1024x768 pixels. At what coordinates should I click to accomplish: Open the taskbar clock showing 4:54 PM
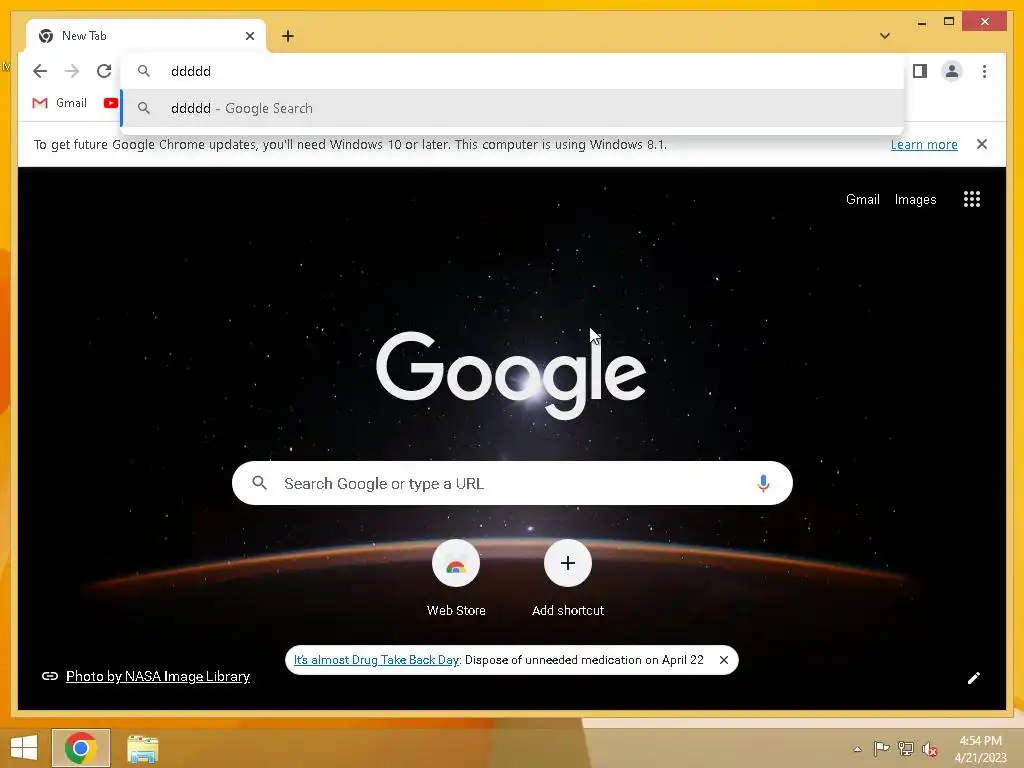[x=980, y=749]
